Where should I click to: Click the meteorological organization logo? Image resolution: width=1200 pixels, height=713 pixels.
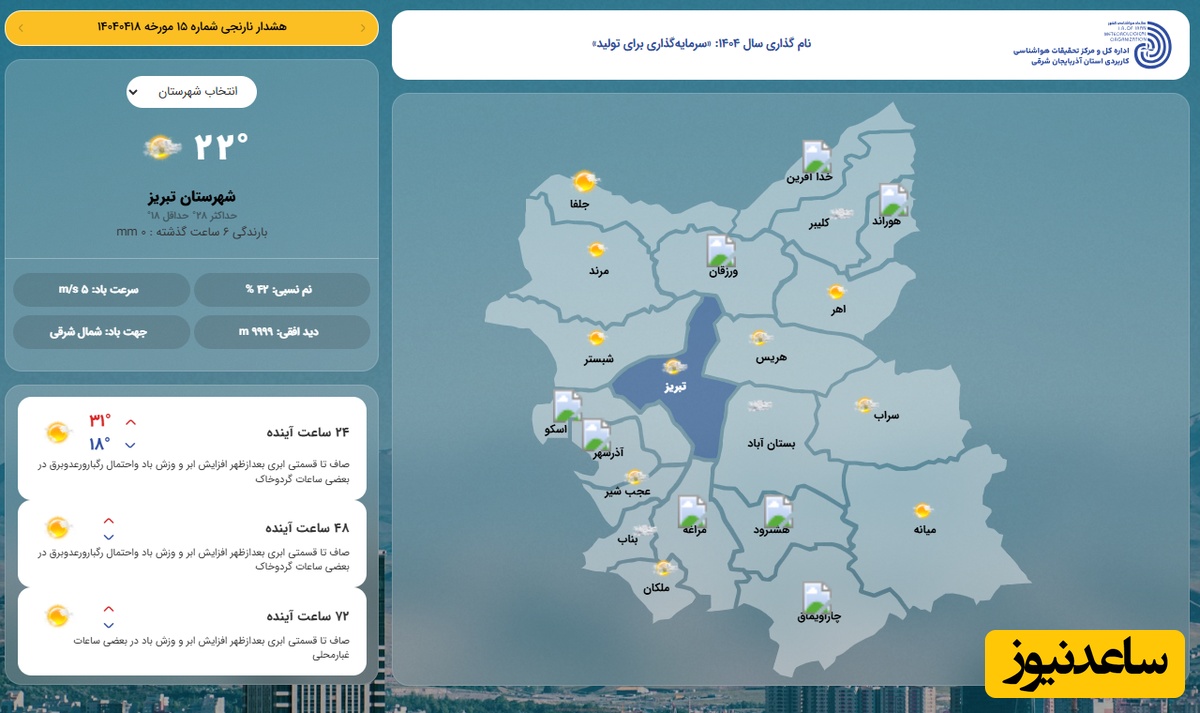(1152, 45)
